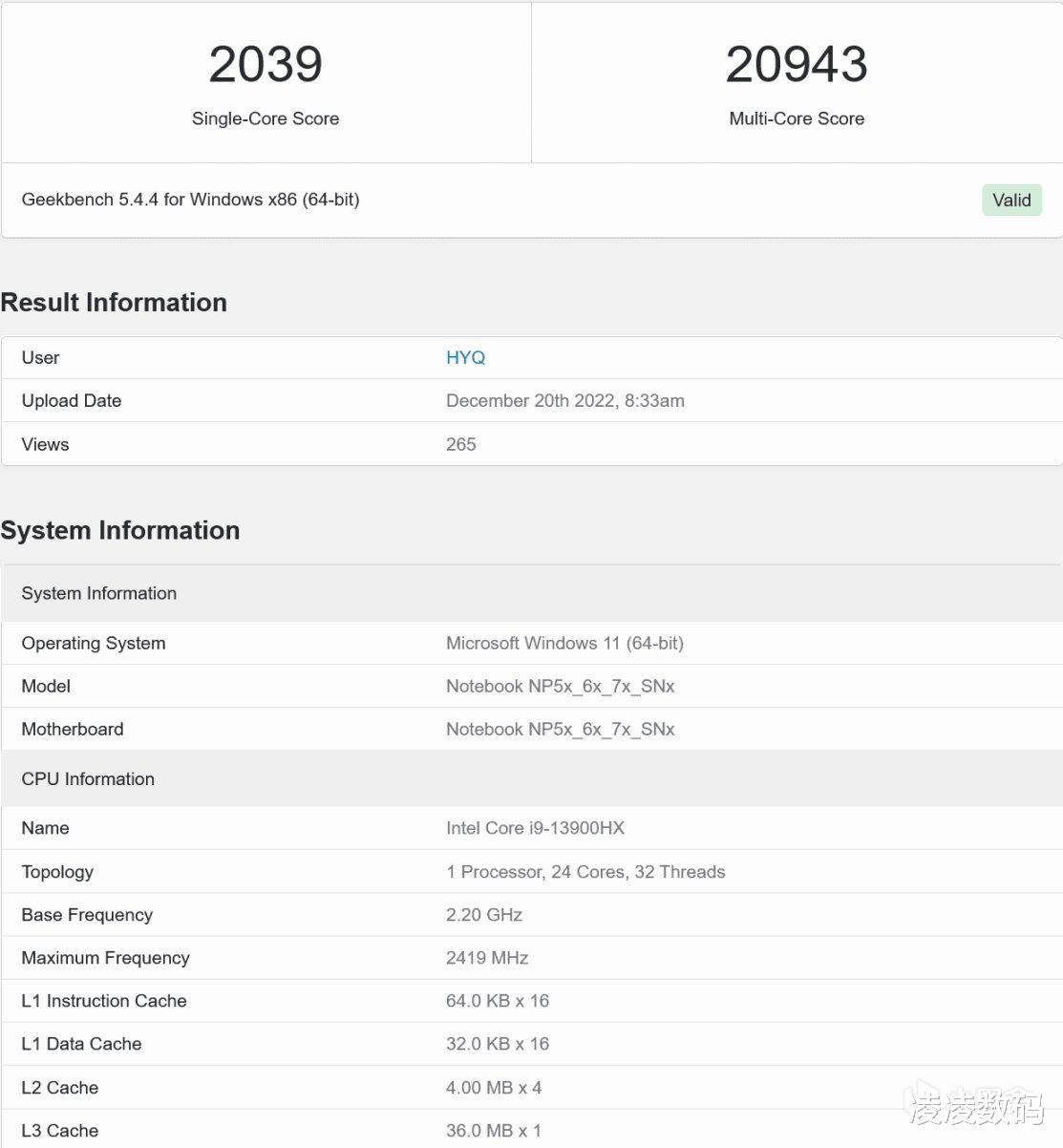The height and width of the screenshot is (1148, 1063).
Task: Select the Single-Core Score label
Action: (266, 118)
